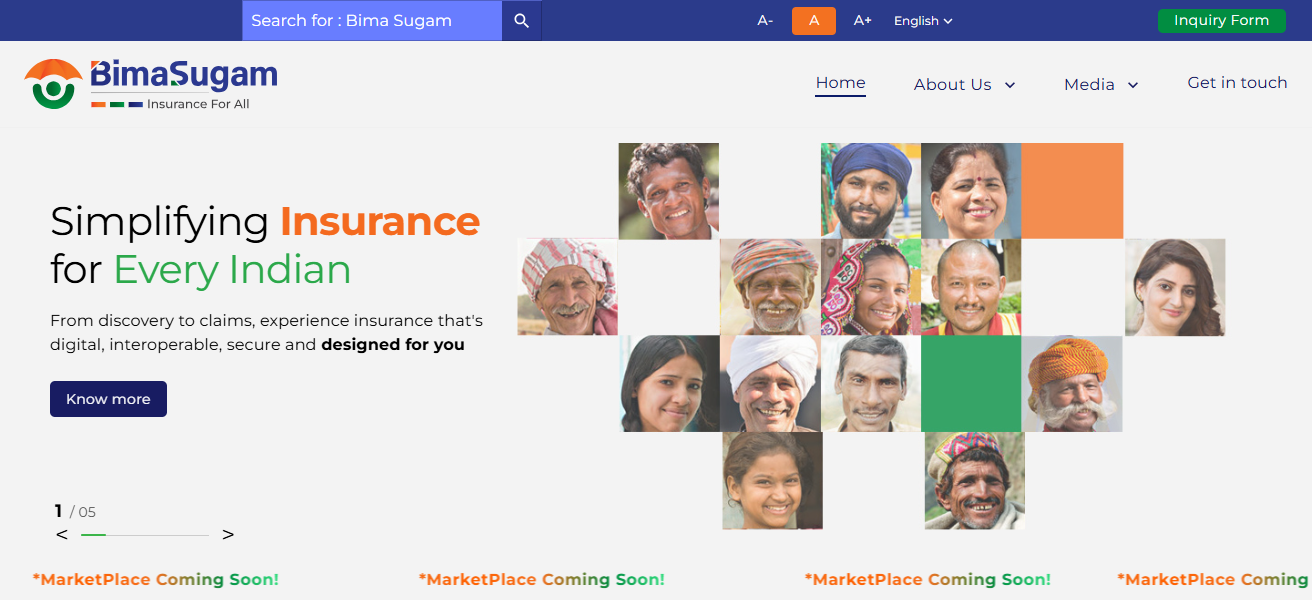Click the Know more button
The height and width of the screenshot is (600, 1312).
(108, 399)
